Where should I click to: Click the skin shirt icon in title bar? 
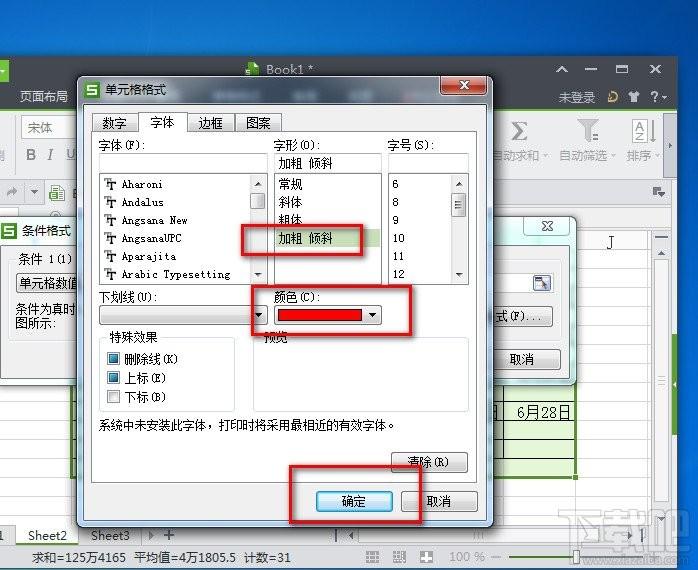[634, 96]
